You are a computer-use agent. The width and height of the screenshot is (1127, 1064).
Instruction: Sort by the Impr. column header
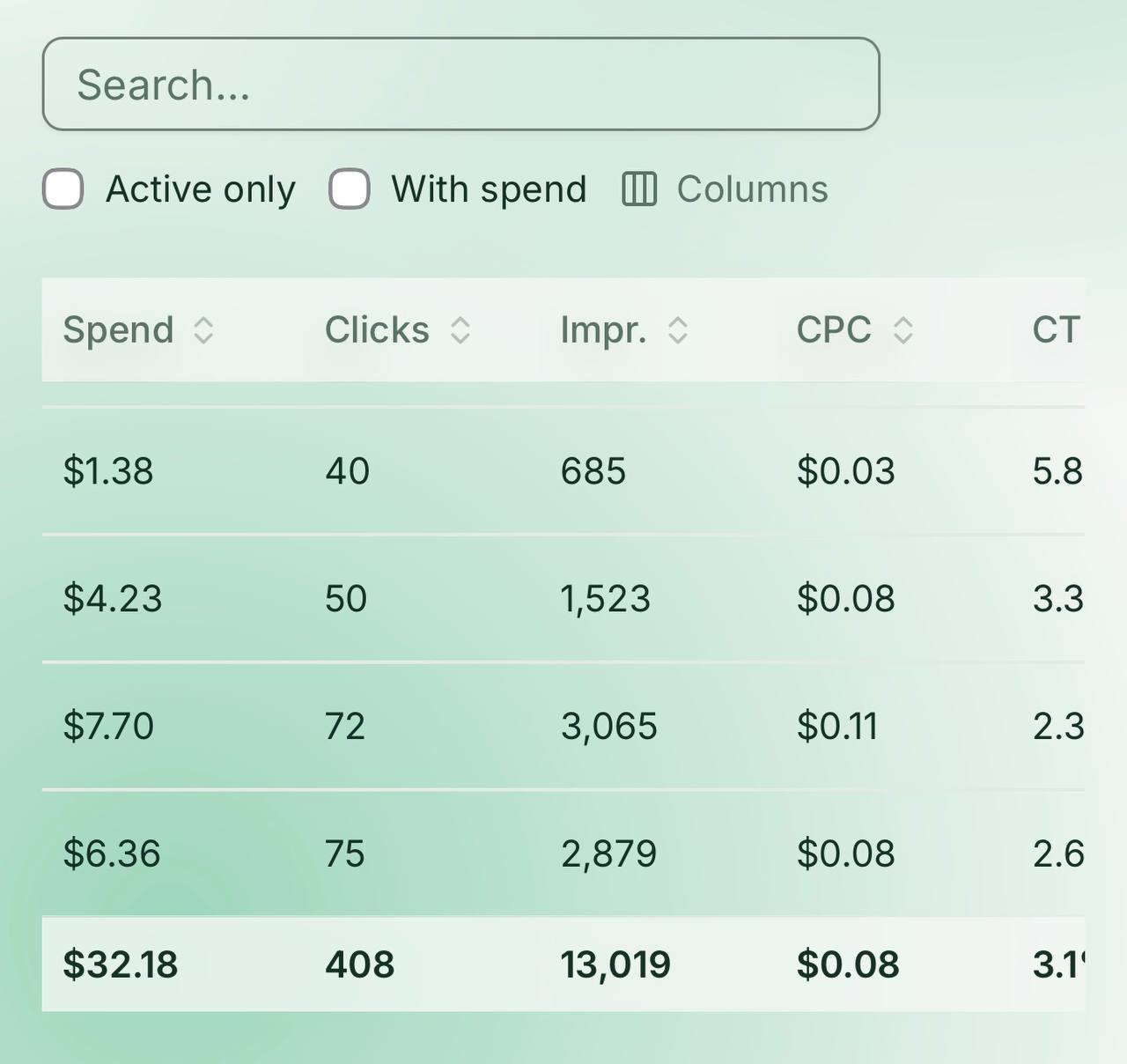[603, 330]
